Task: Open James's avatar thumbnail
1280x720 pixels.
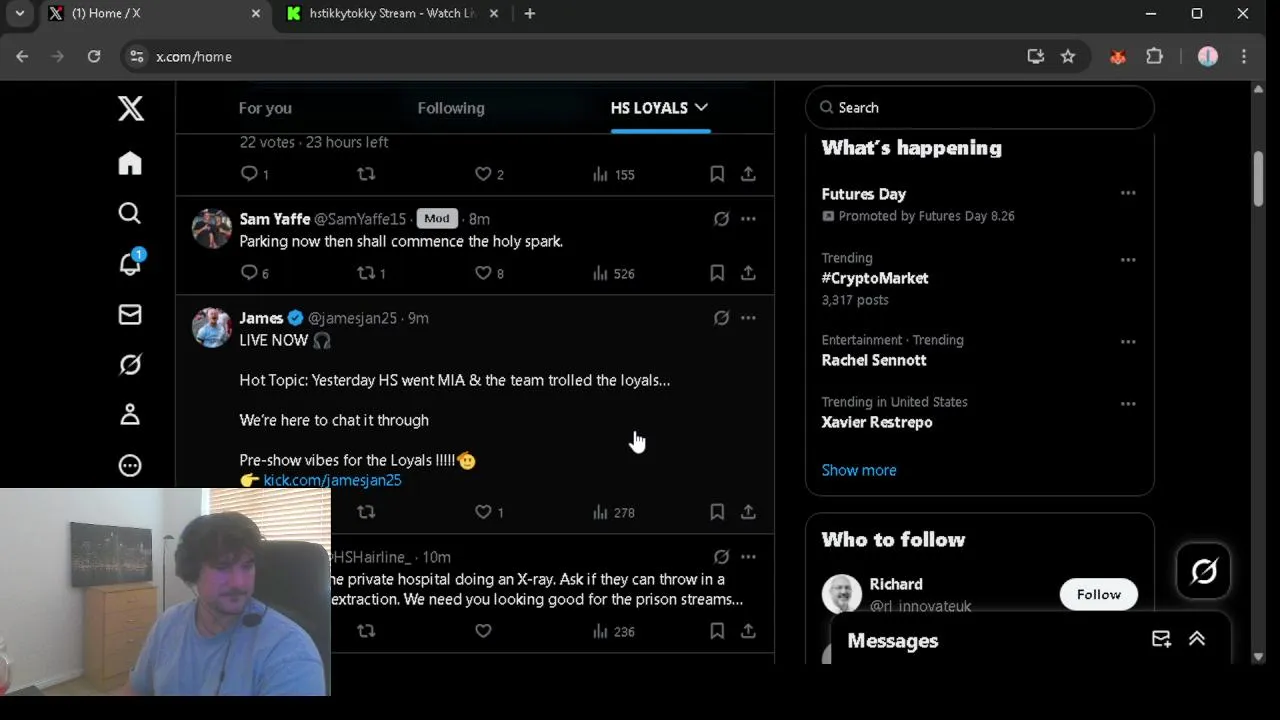Action: point(212,328)
